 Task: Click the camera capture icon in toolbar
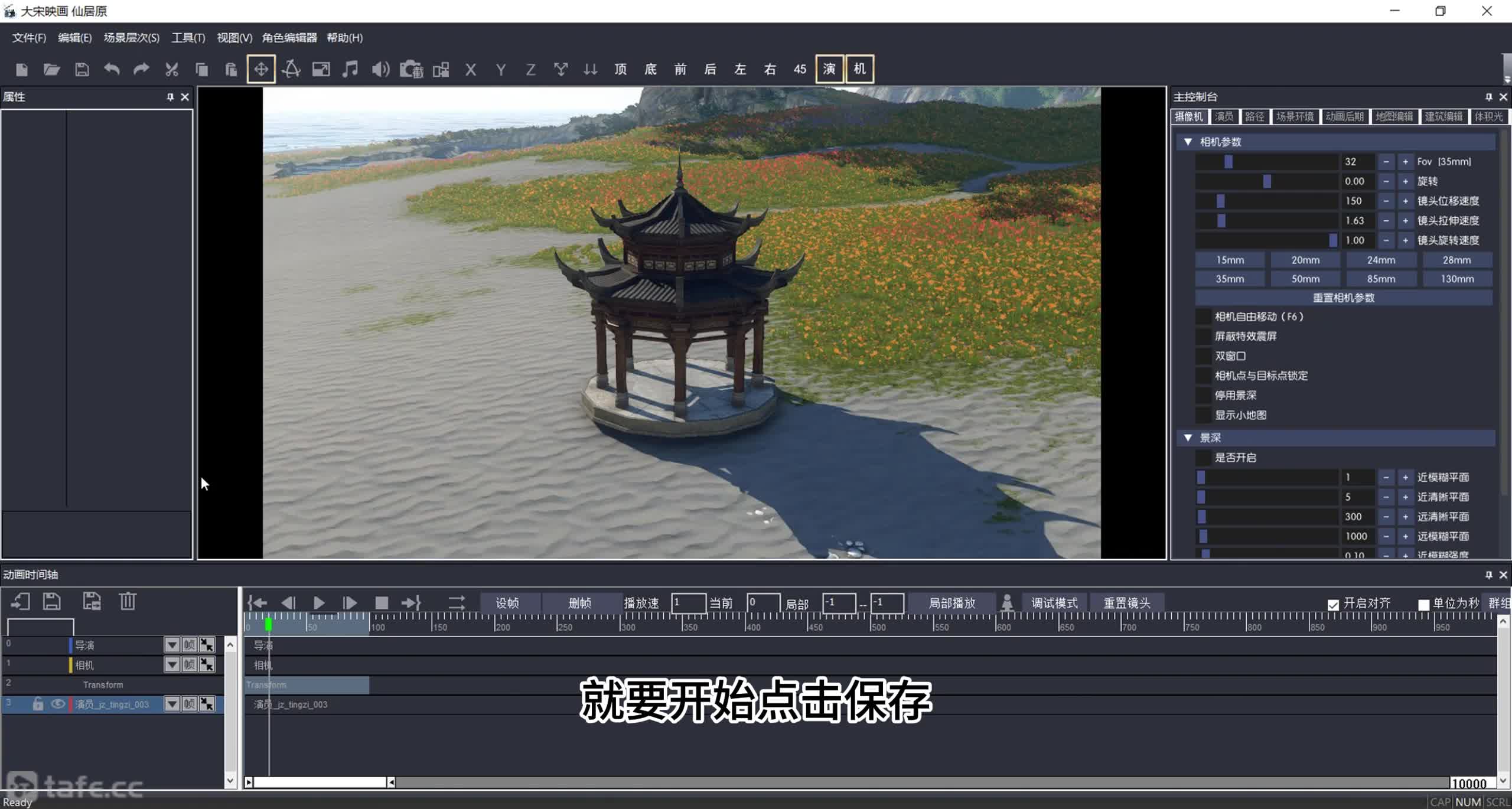tap(411, 70)
